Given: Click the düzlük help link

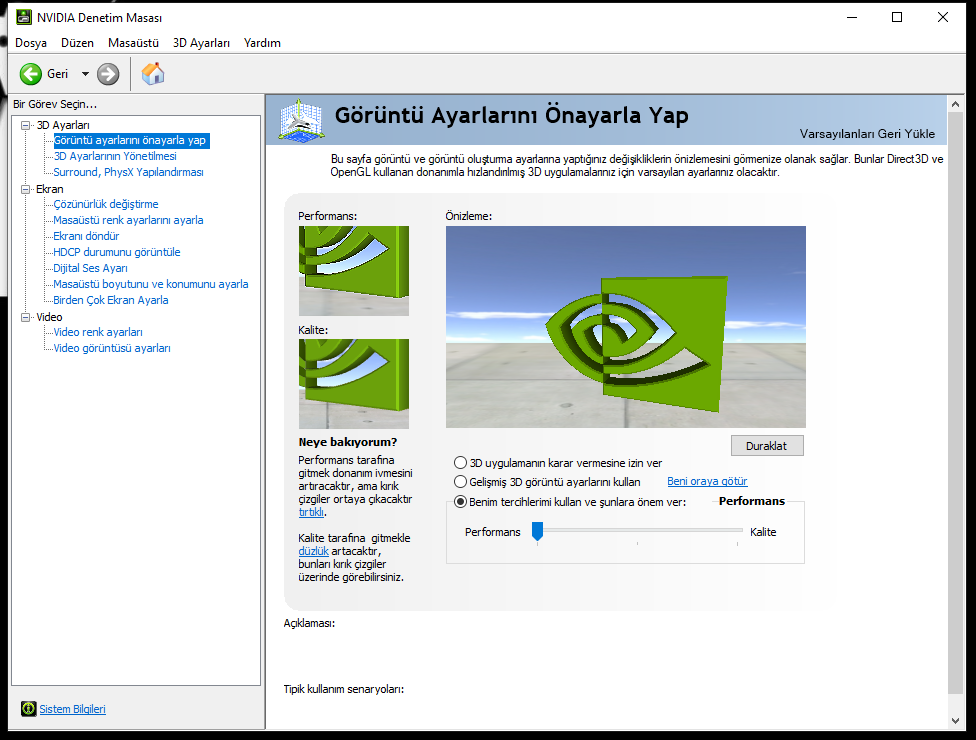Looking at the screenshot, I should (x=313, y=551).
